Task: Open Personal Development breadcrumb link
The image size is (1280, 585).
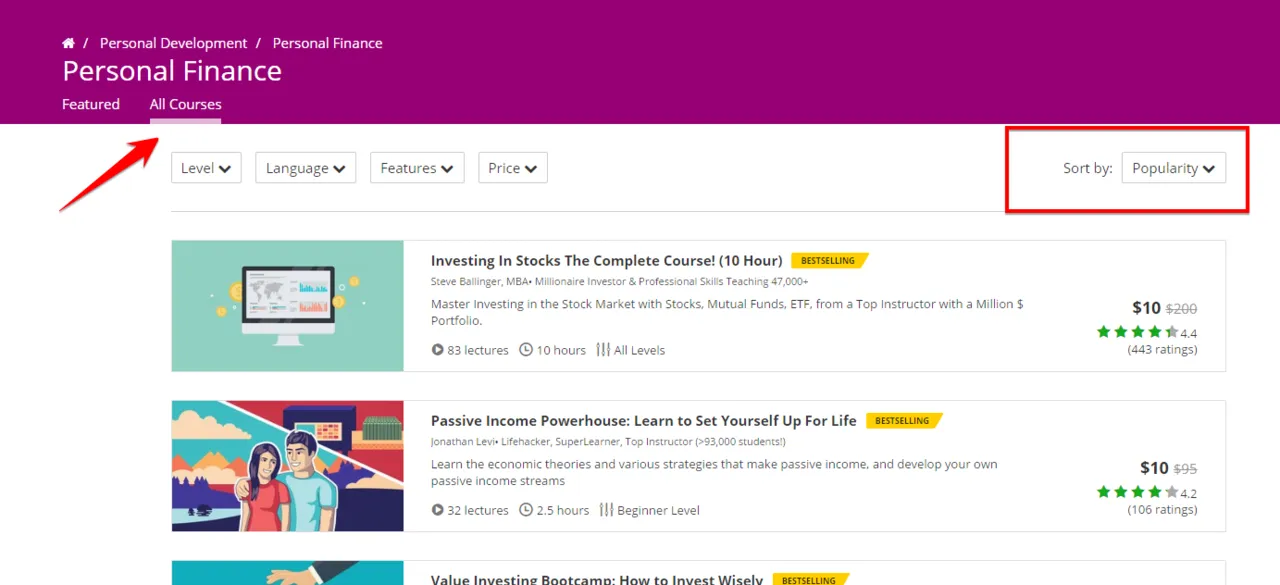Action: click(173, 43)
